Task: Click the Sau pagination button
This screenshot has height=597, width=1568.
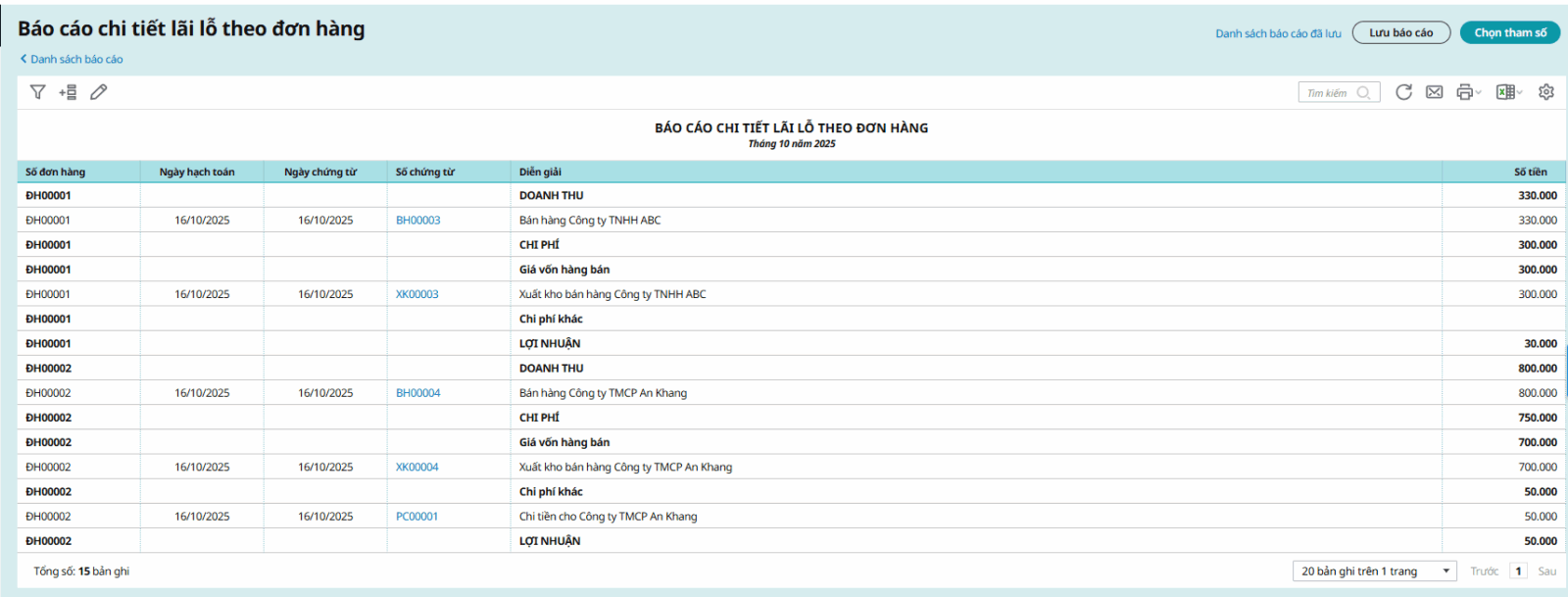Action: pyautogui.click(x=1546, y=572)
